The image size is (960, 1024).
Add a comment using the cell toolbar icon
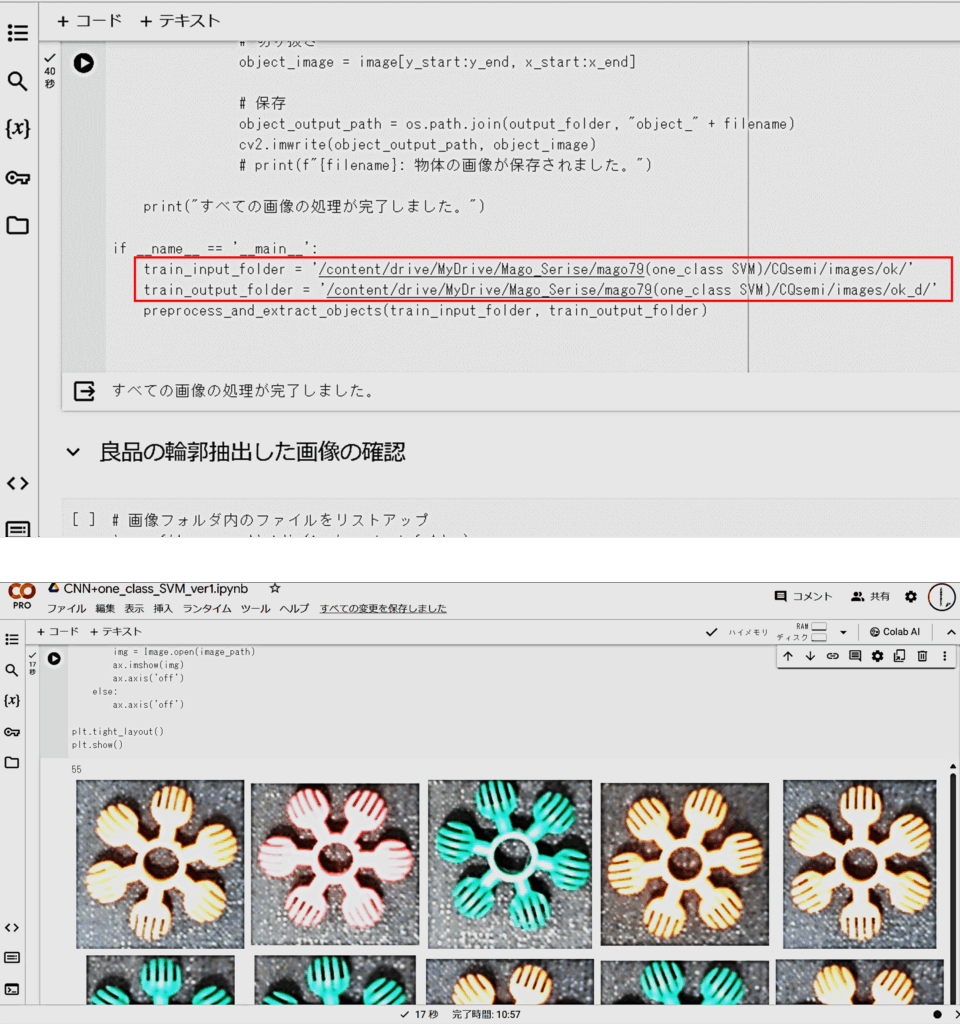coord(855,656)
